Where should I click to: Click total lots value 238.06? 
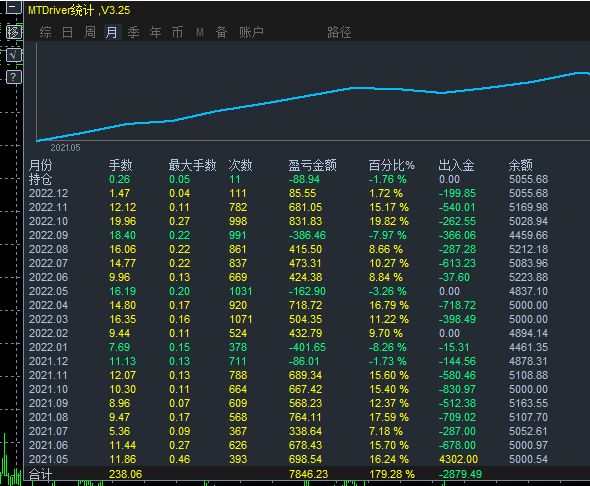[x=126, y=474]
